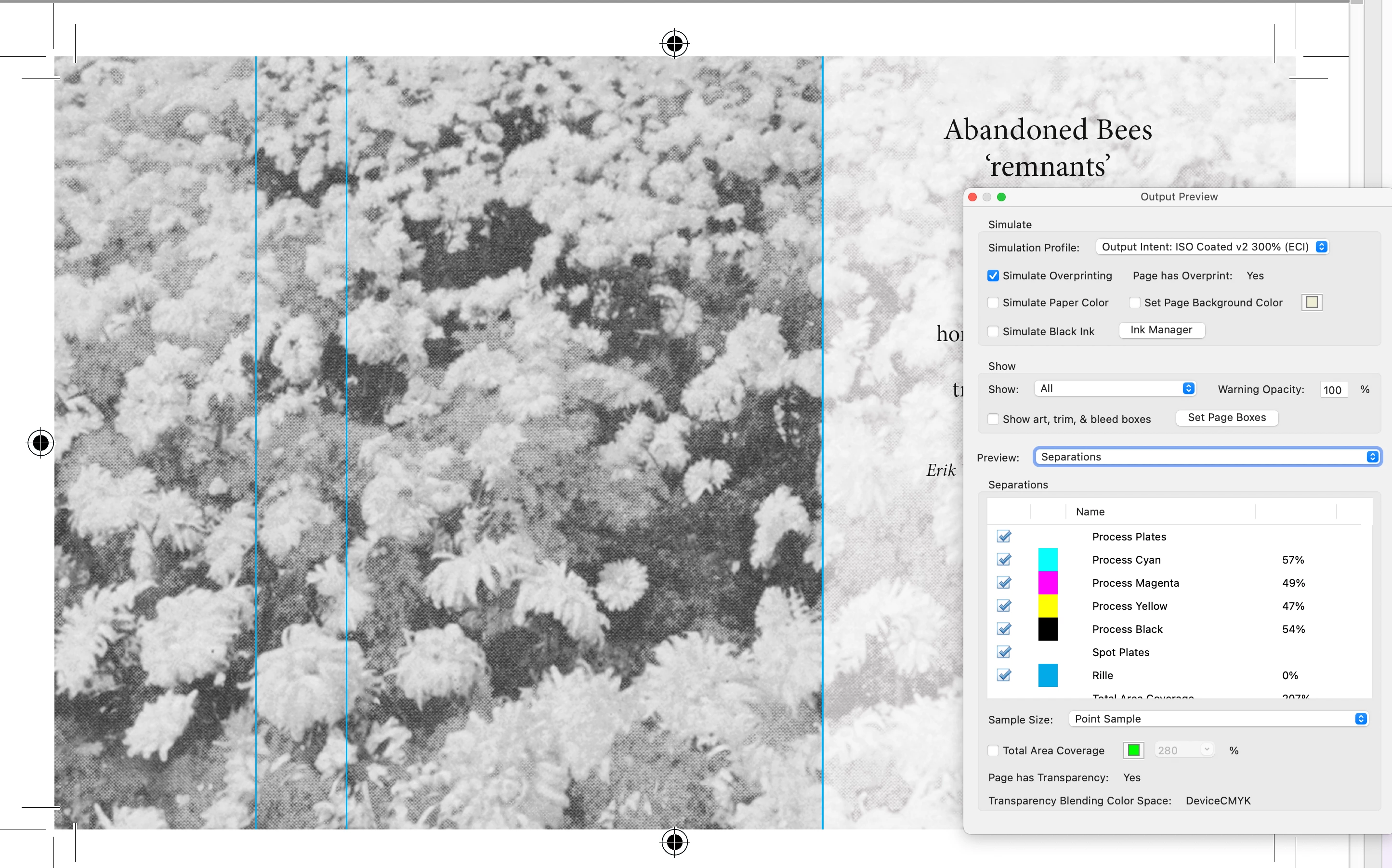Image resolution: width=1392 pixels, height=868 pixels.
Task: Enable Simulate Paper Color checkbox
Action: coord(993,302)
